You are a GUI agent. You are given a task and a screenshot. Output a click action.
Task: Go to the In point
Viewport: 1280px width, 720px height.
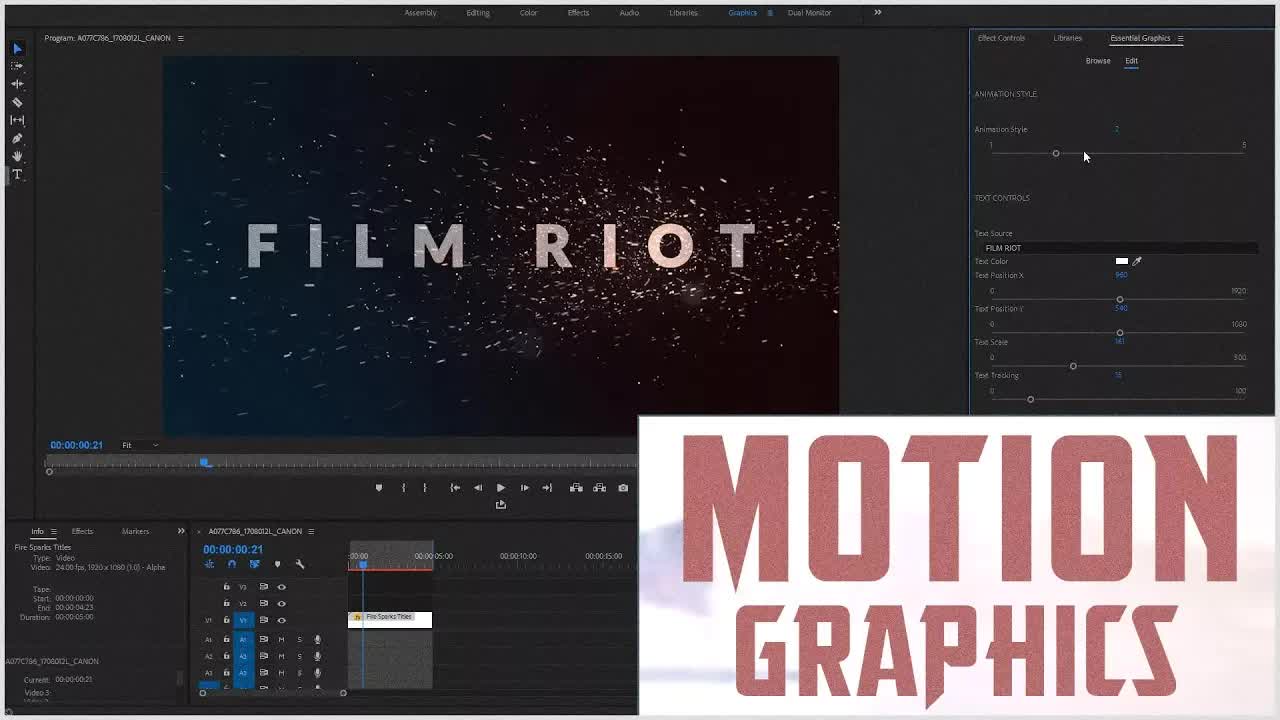[x=455, y=488]
